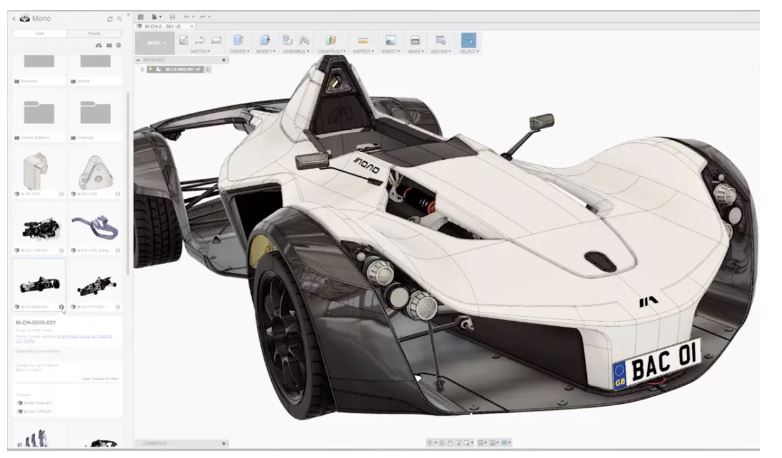Click the MAKE 3D print icon
The height and width of the screenshot is (458, 782).
(415, 40)
